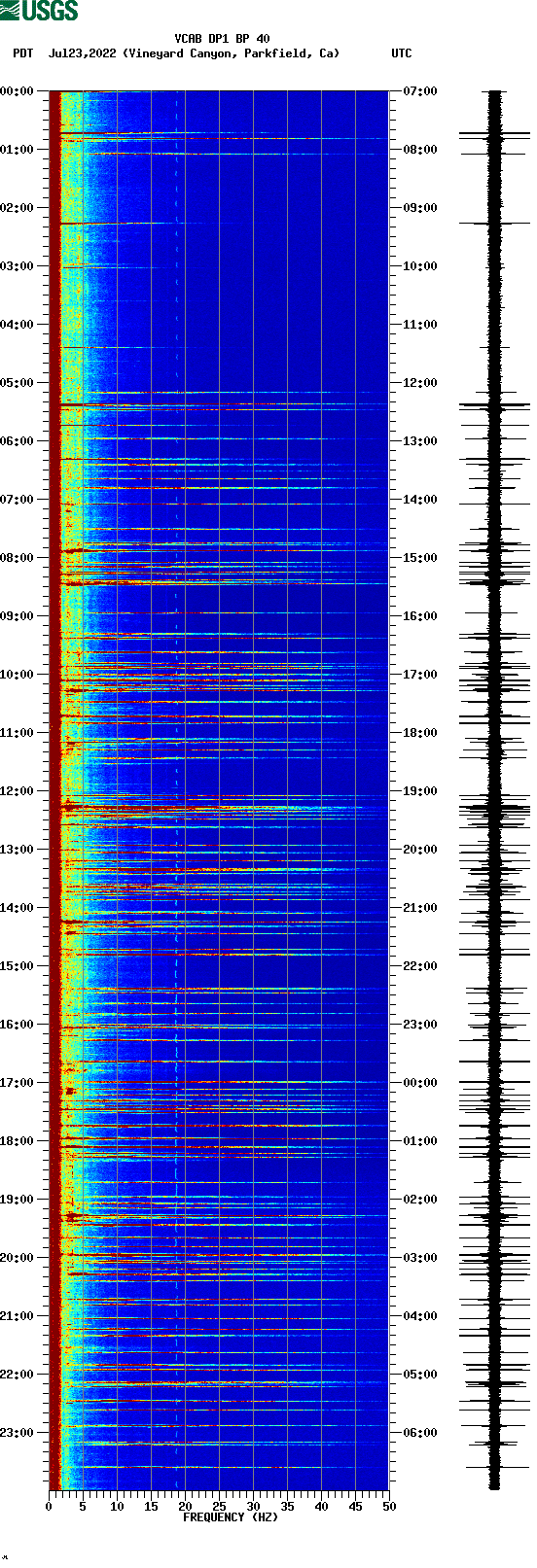Screen dimensions: 537x1568
Task: Click the '12:00' PDT time label
Action: coord(18,791)
